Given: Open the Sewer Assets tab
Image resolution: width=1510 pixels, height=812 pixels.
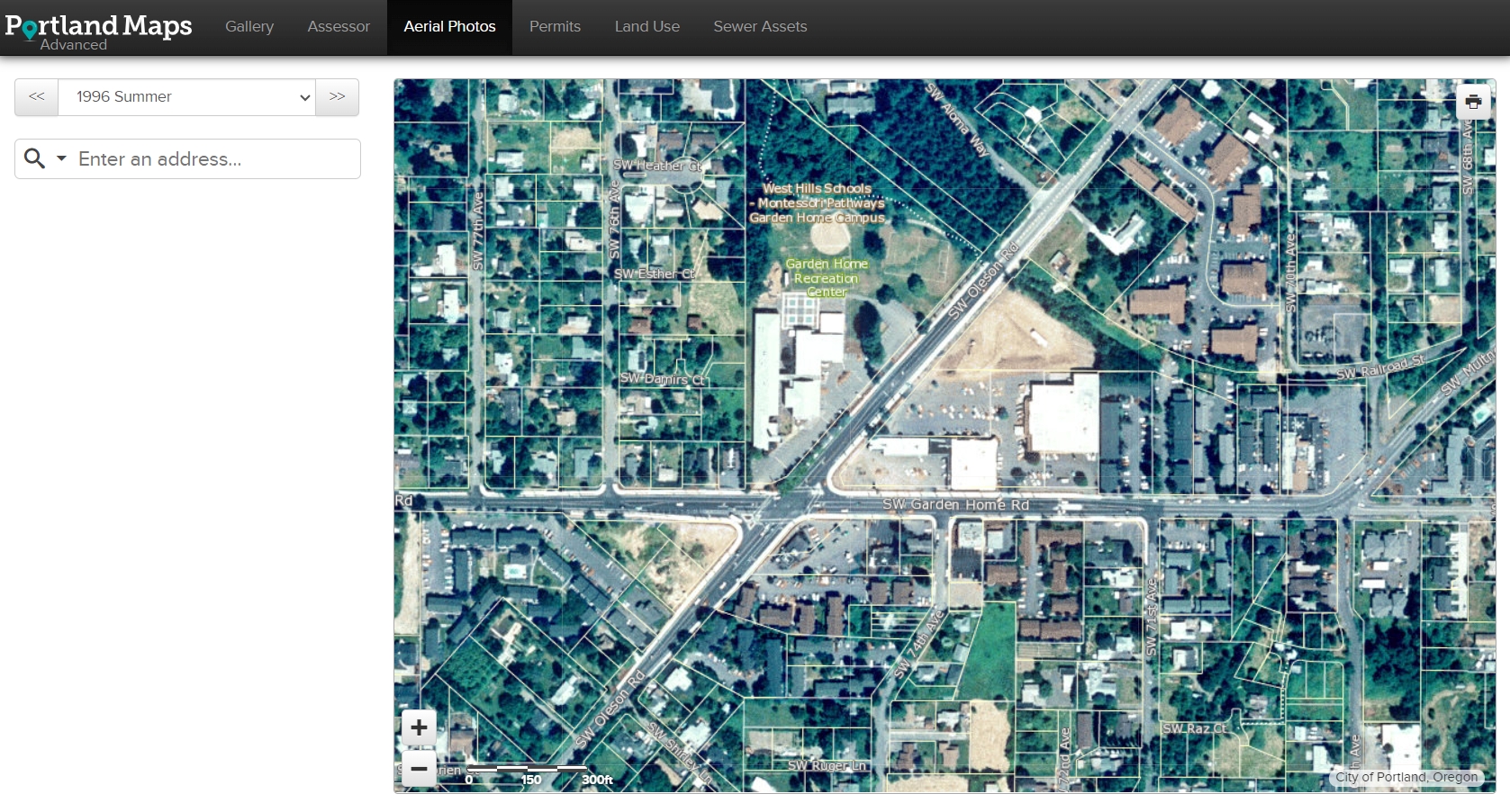Looking at the screenshot, I should (x=760, y=27).
